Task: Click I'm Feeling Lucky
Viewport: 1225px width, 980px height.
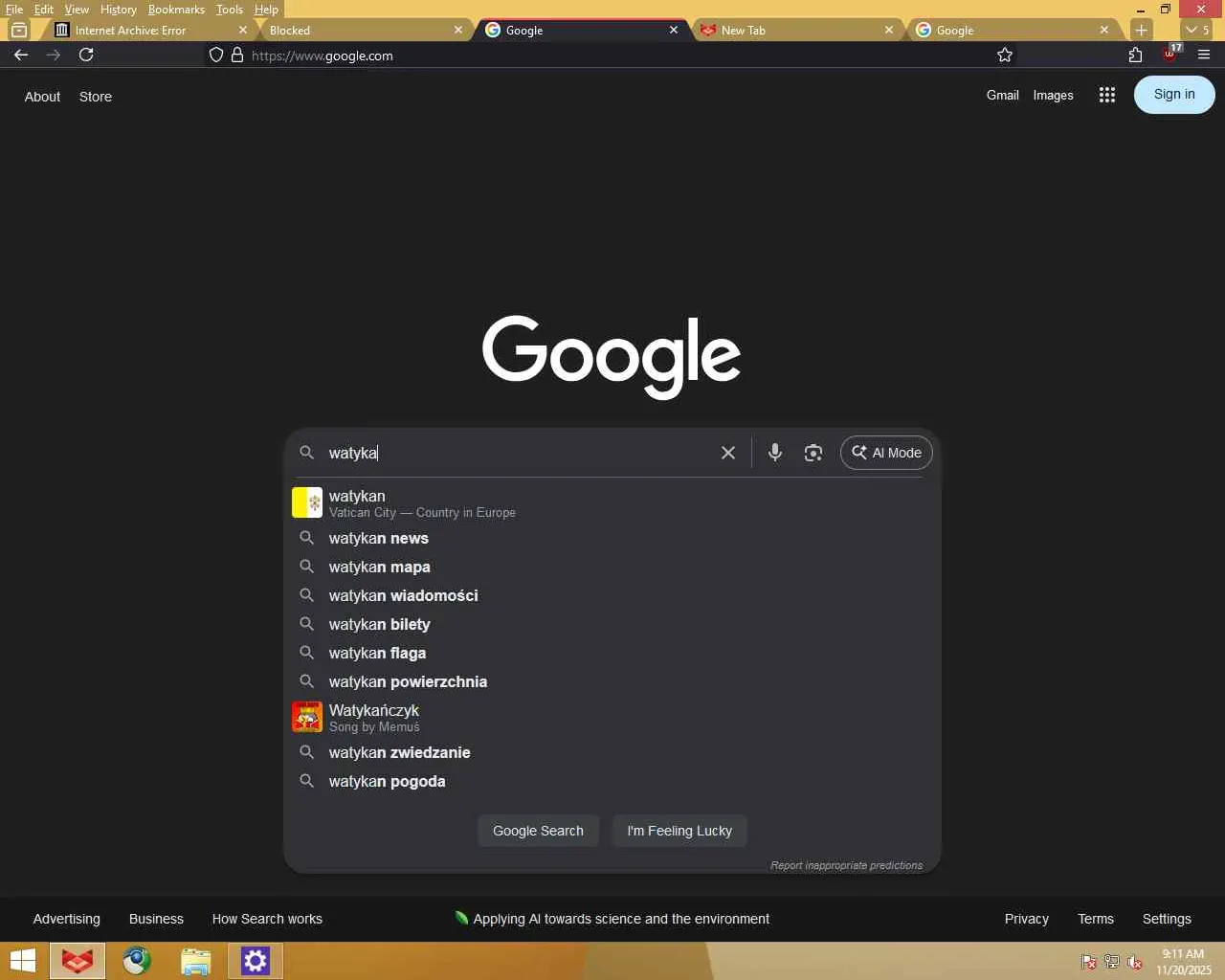Action: click(679, 831)
